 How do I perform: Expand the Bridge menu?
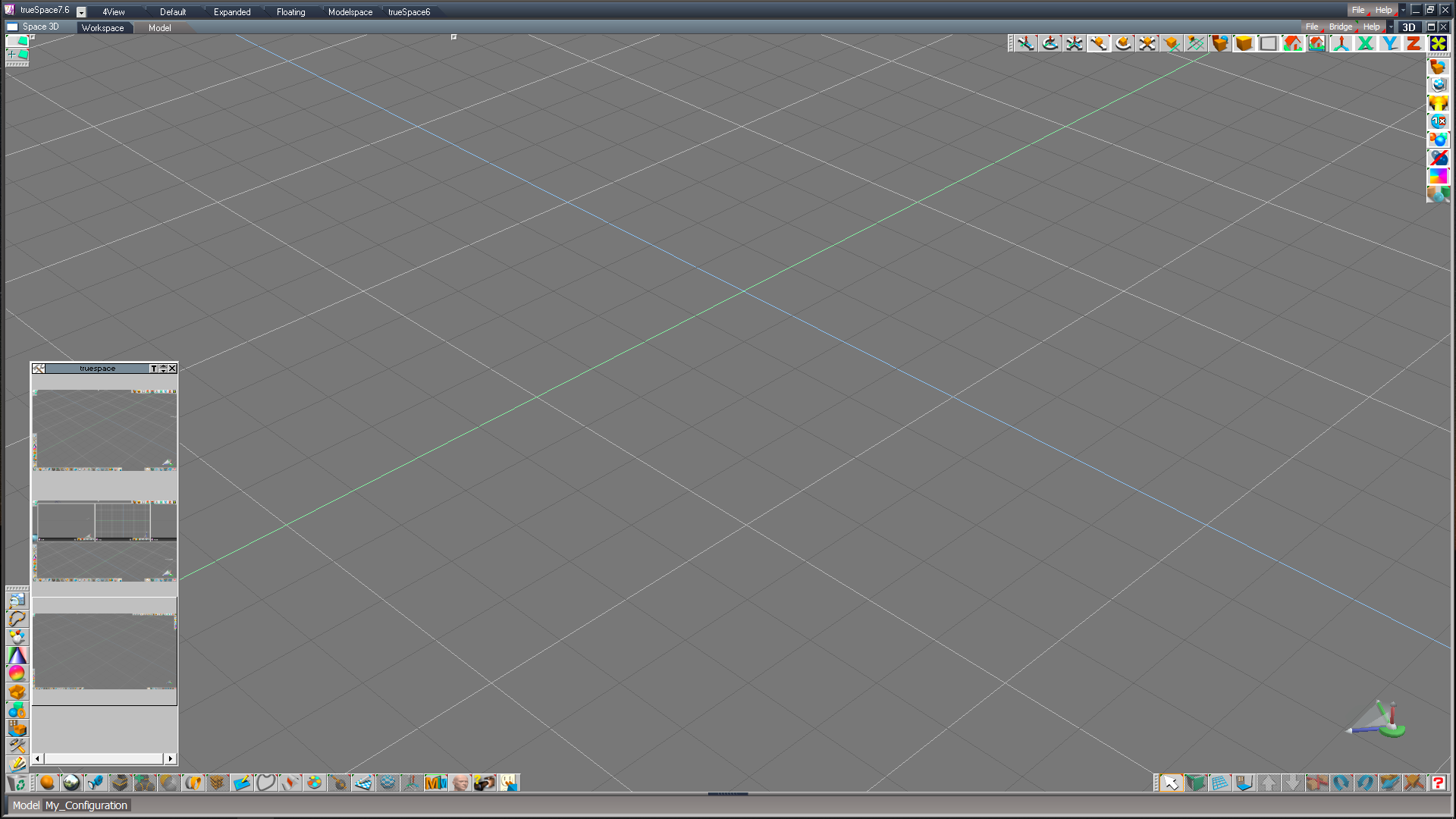(1340, 27)
